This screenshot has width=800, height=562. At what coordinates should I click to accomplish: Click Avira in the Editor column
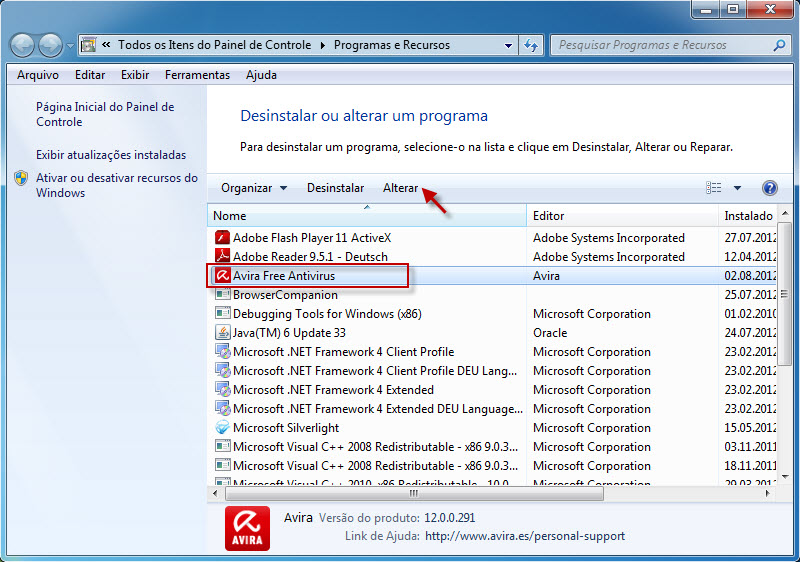tap(546, 276)
